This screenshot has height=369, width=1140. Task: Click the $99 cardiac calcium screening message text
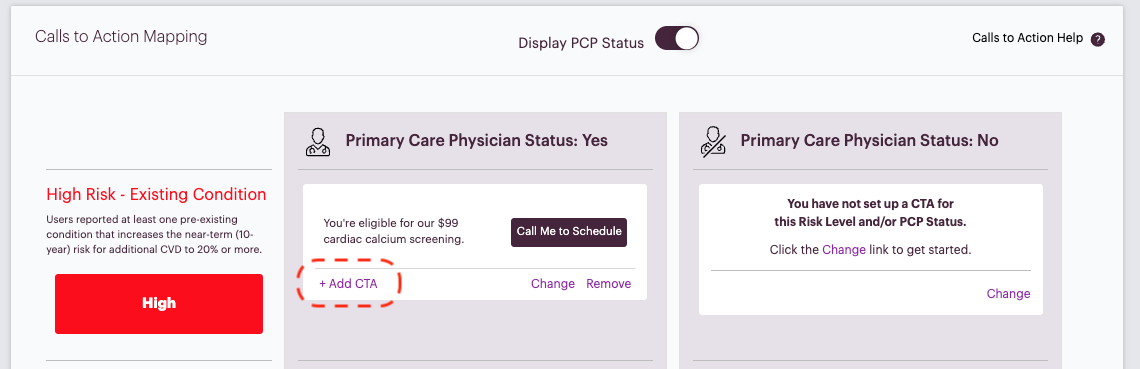click(x=394, y=231)
